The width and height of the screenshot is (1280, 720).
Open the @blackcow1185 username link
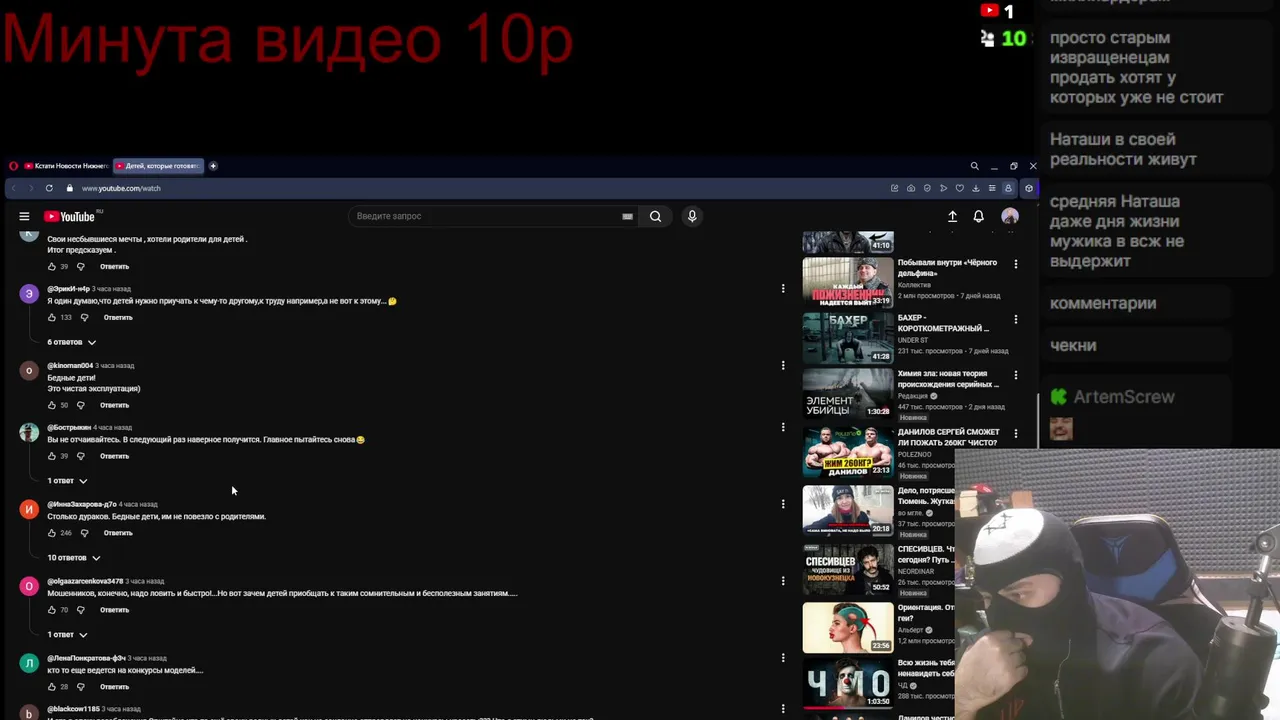pos(73,709)
